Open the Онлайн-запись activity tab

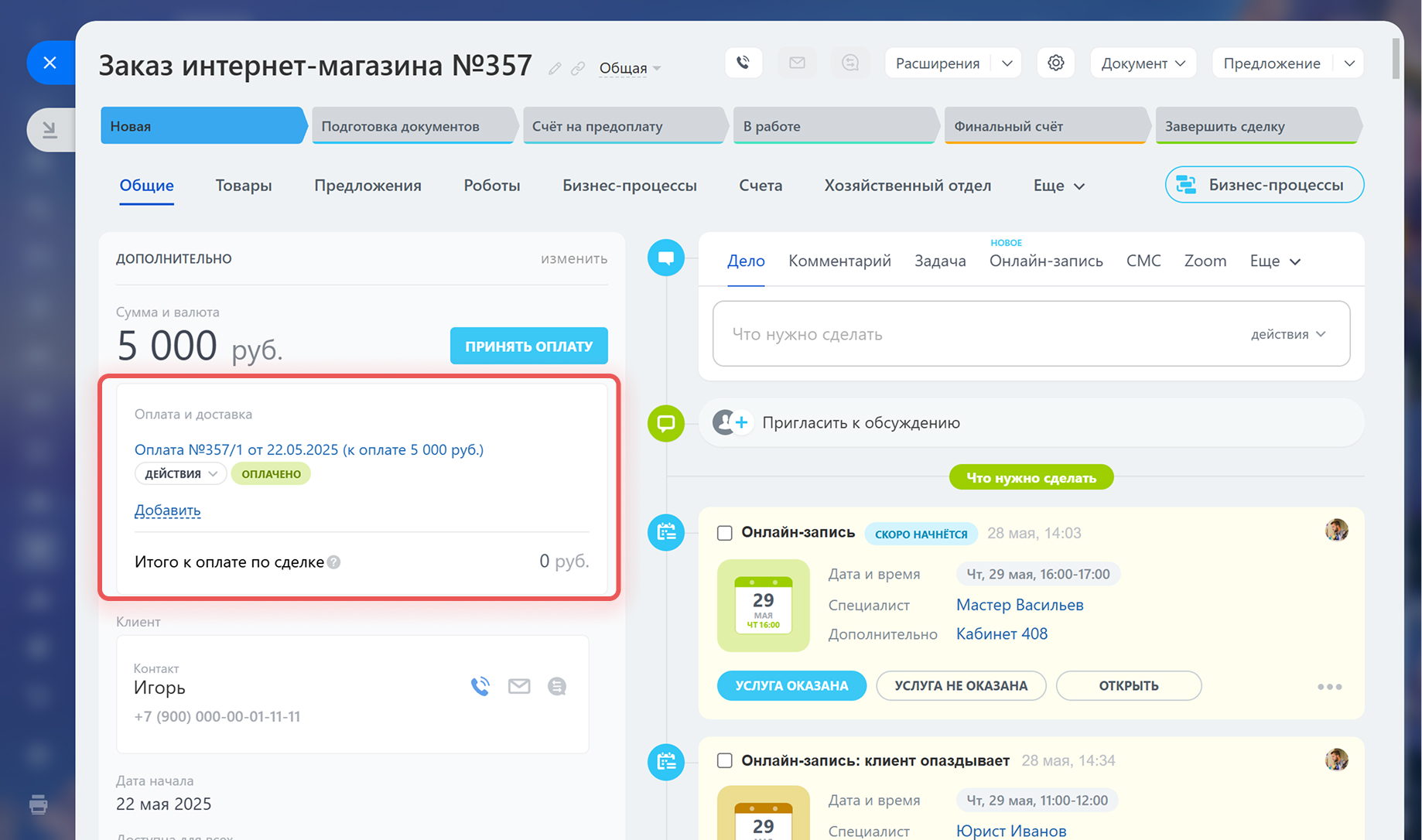click(1046, 261)
